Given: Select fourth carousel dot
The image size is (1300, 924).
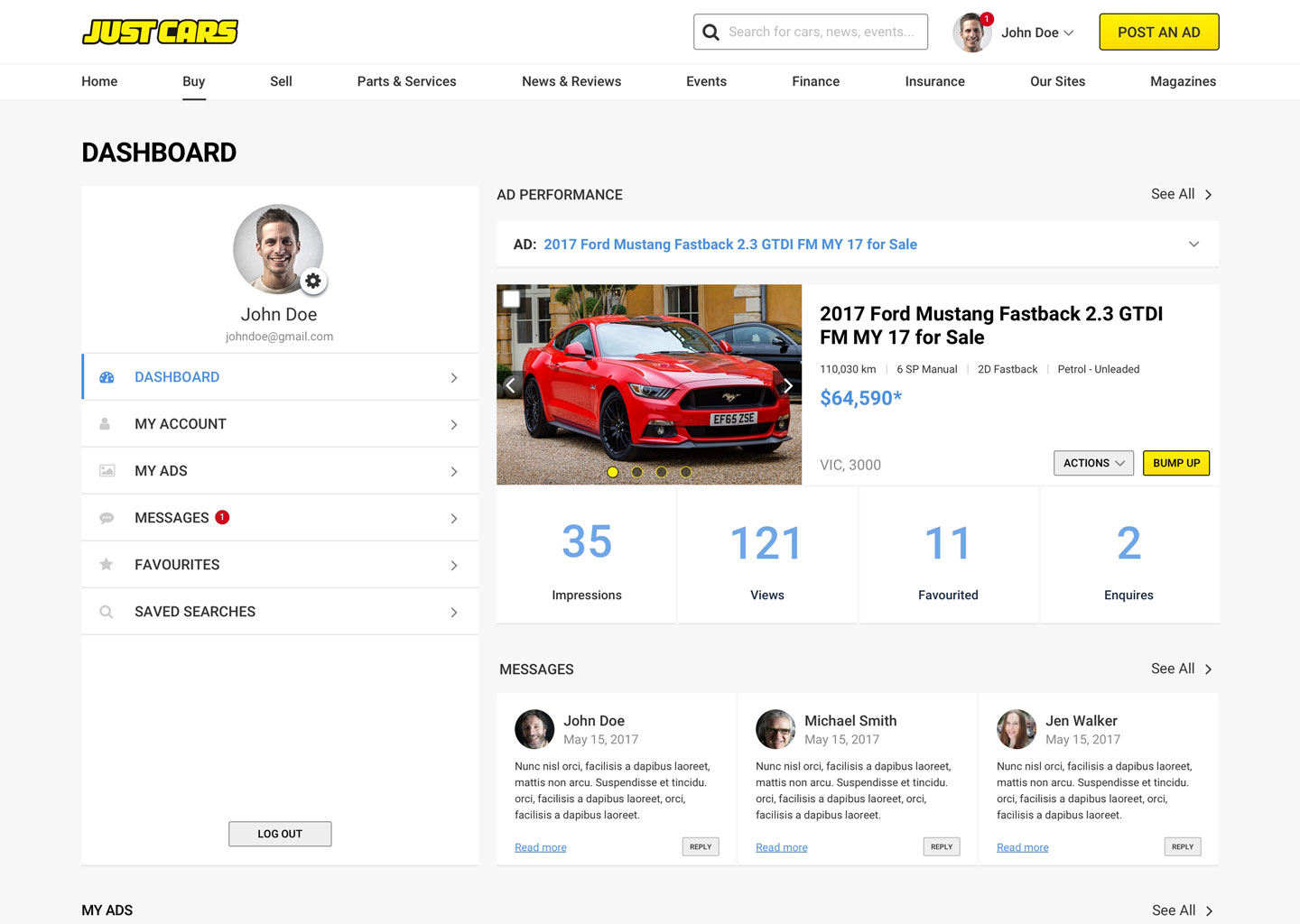Looking at the screenshot, I should point(686,472).
